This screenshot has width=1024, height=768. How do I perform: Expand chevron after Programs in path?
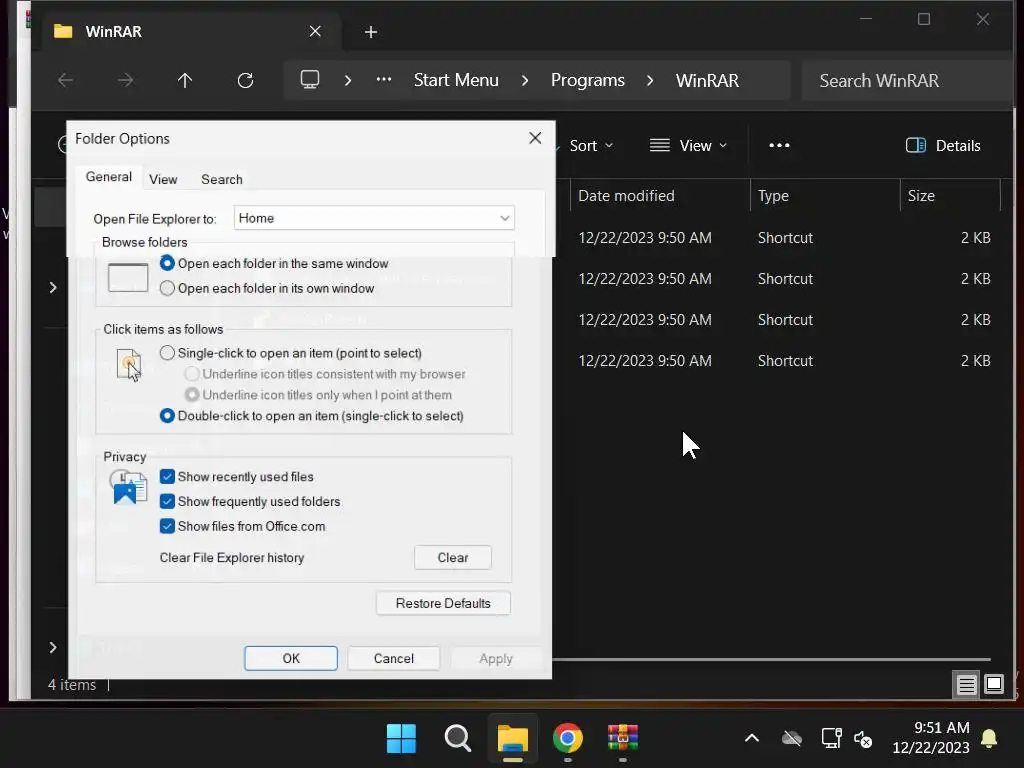[x=650, y=80]
